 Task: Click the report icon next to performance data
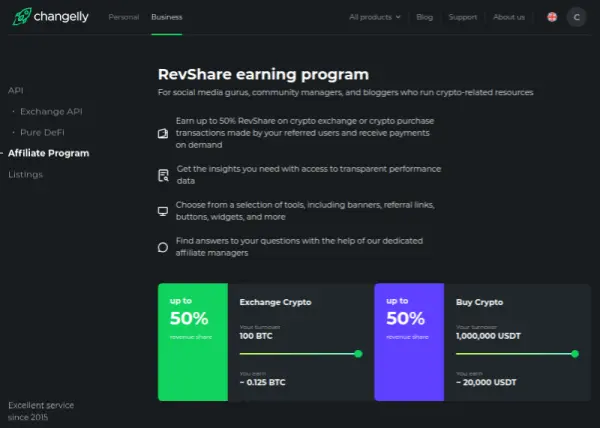(163, 175)
